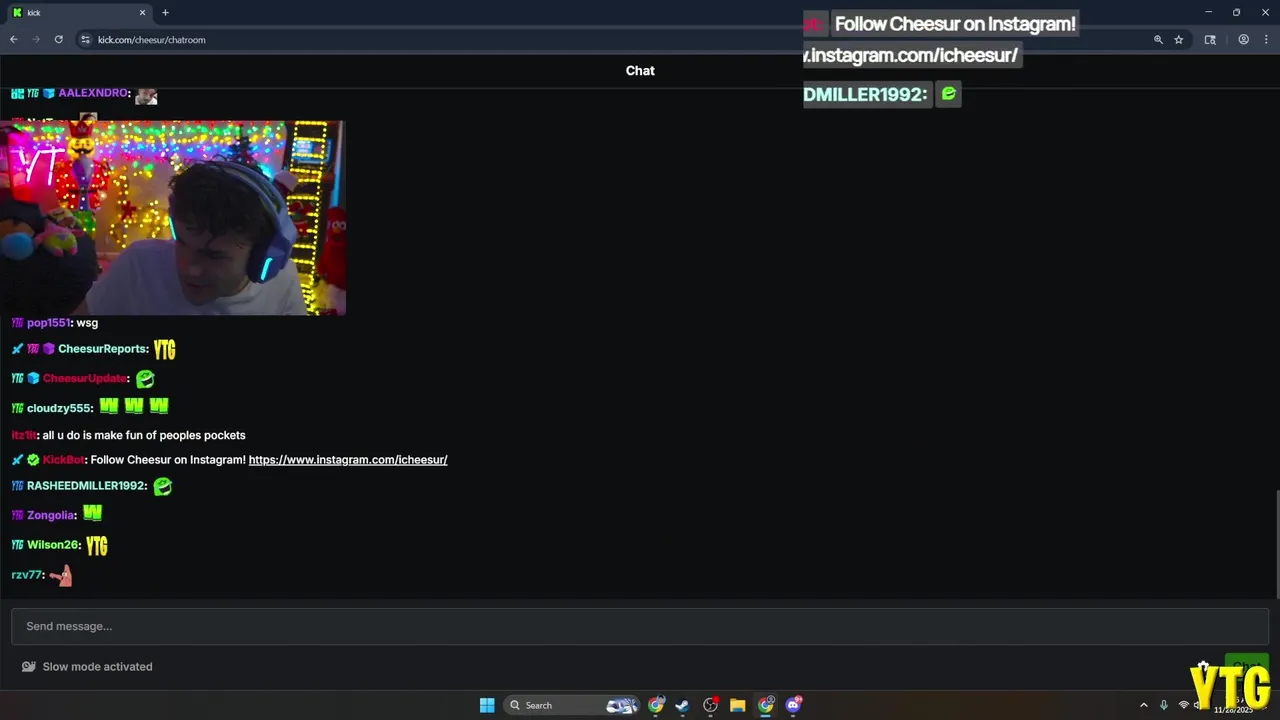Click the W emote in Zongolia's message
Image resolution: width=1280 pixels, height=720 pixels.
[92, 514]
